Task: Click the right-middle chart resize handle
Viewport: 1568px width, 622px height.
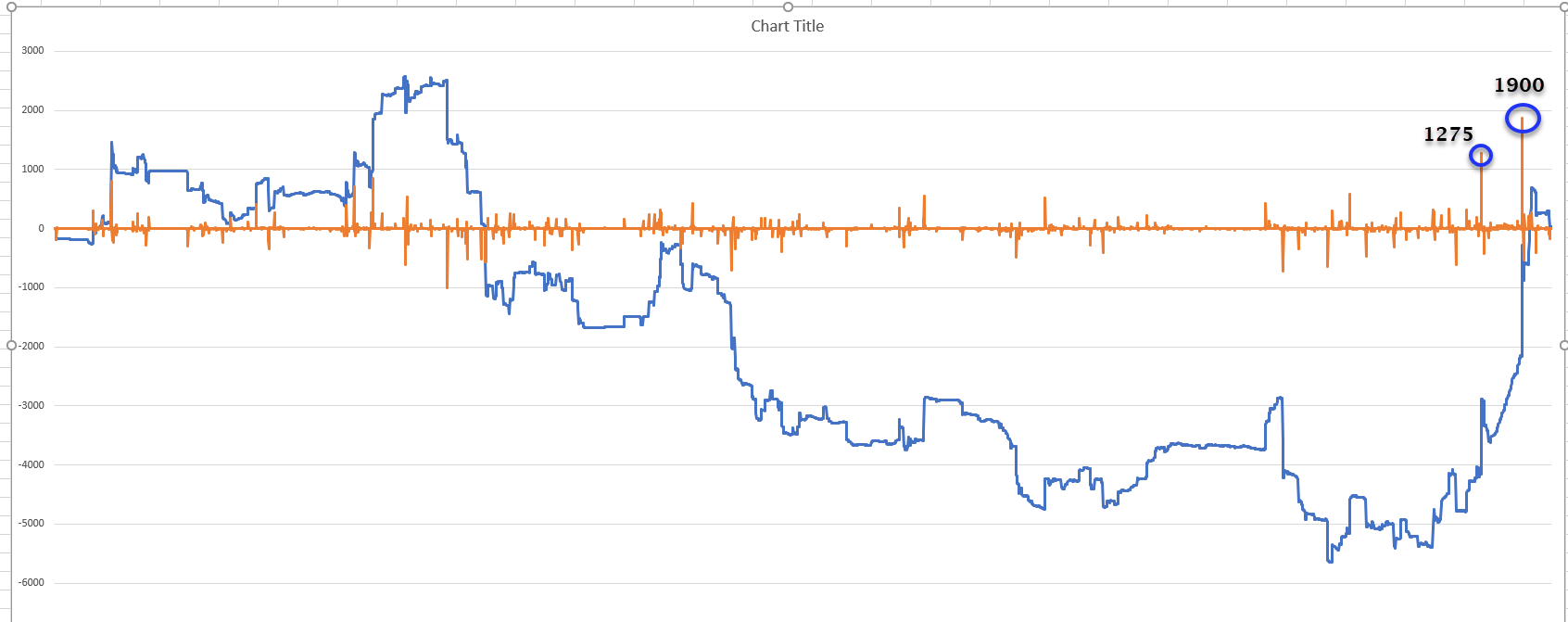Action: 1563,345
